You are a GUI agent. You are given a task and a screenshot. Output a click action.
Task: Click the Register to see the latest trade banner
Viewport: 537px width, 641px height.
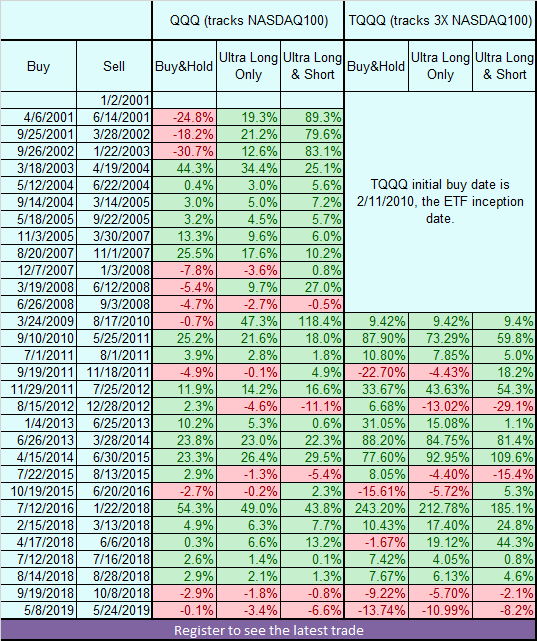point(268,630)
